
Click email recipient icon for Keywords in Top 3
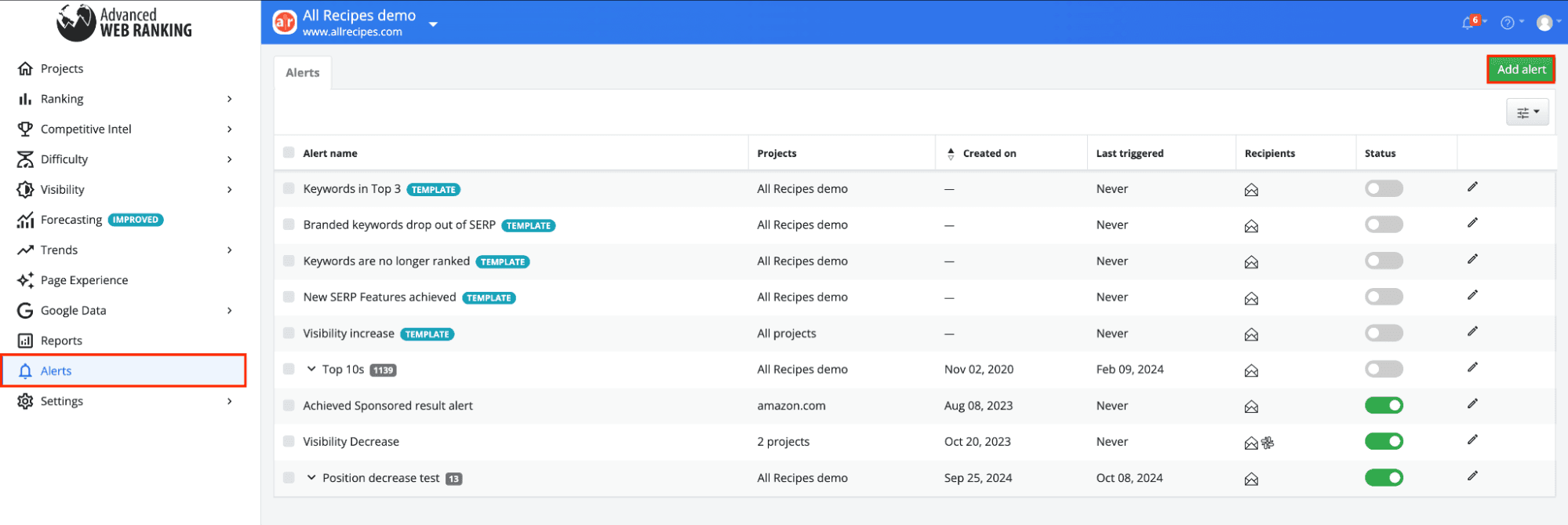[x=1251, y=190]
